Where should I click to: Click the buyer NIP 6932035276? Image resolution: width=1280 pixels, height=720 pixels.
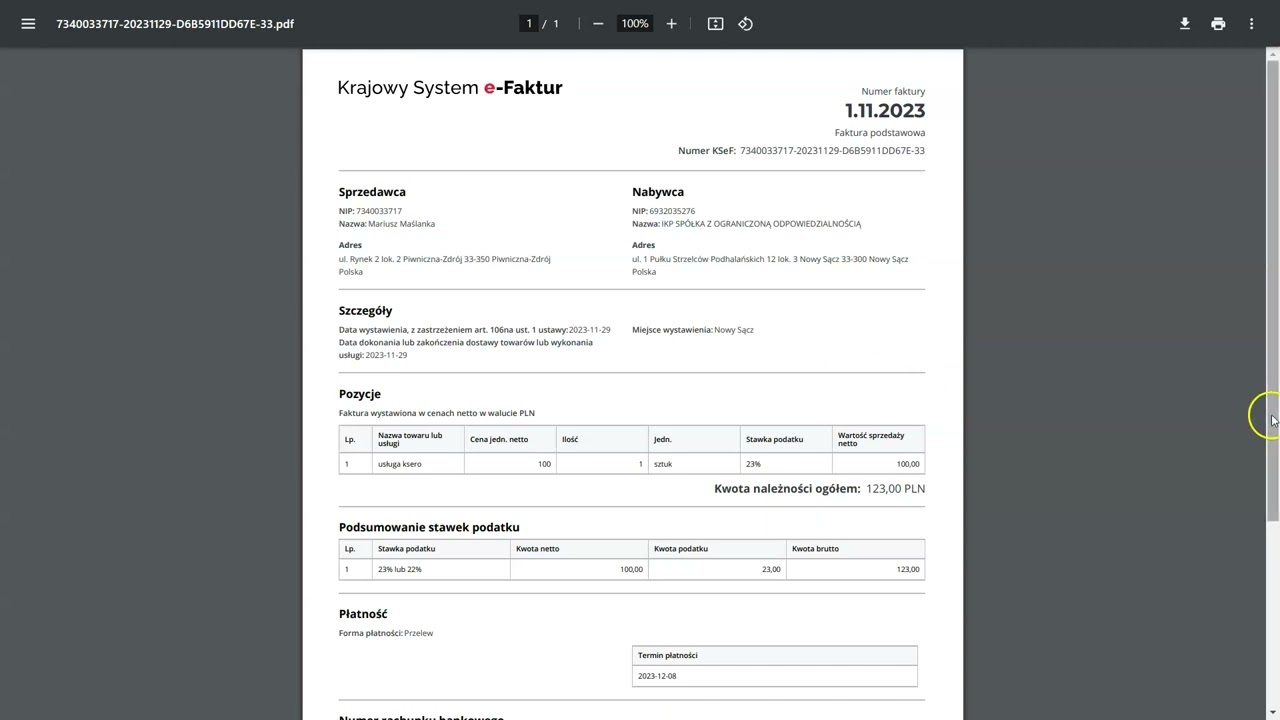(672, 211)
